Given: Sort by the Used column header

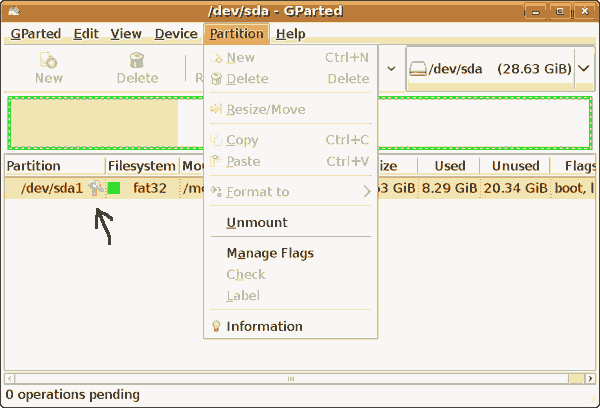Looking at the screenshot, I should [448, 166].
